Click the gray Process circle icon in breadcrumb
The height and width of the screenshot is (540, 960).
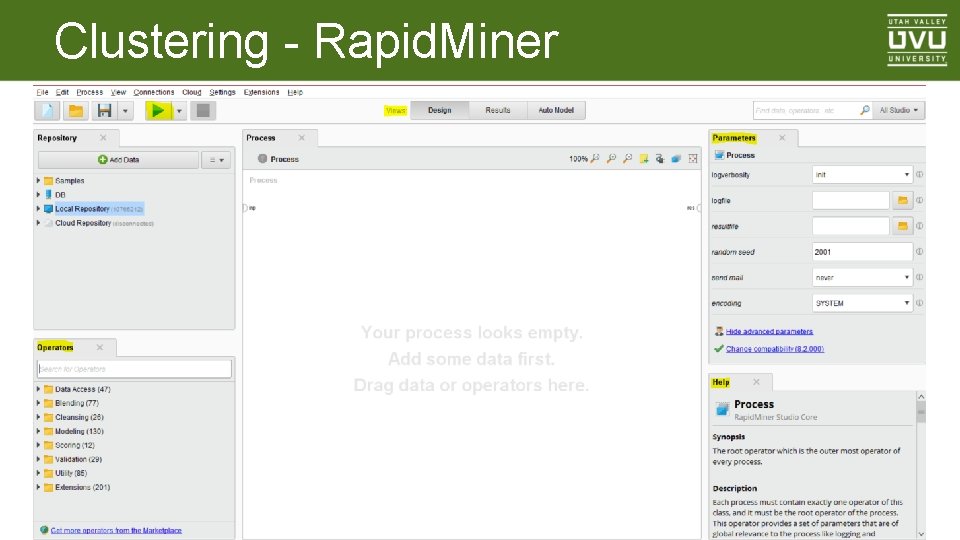click(263, 159)
